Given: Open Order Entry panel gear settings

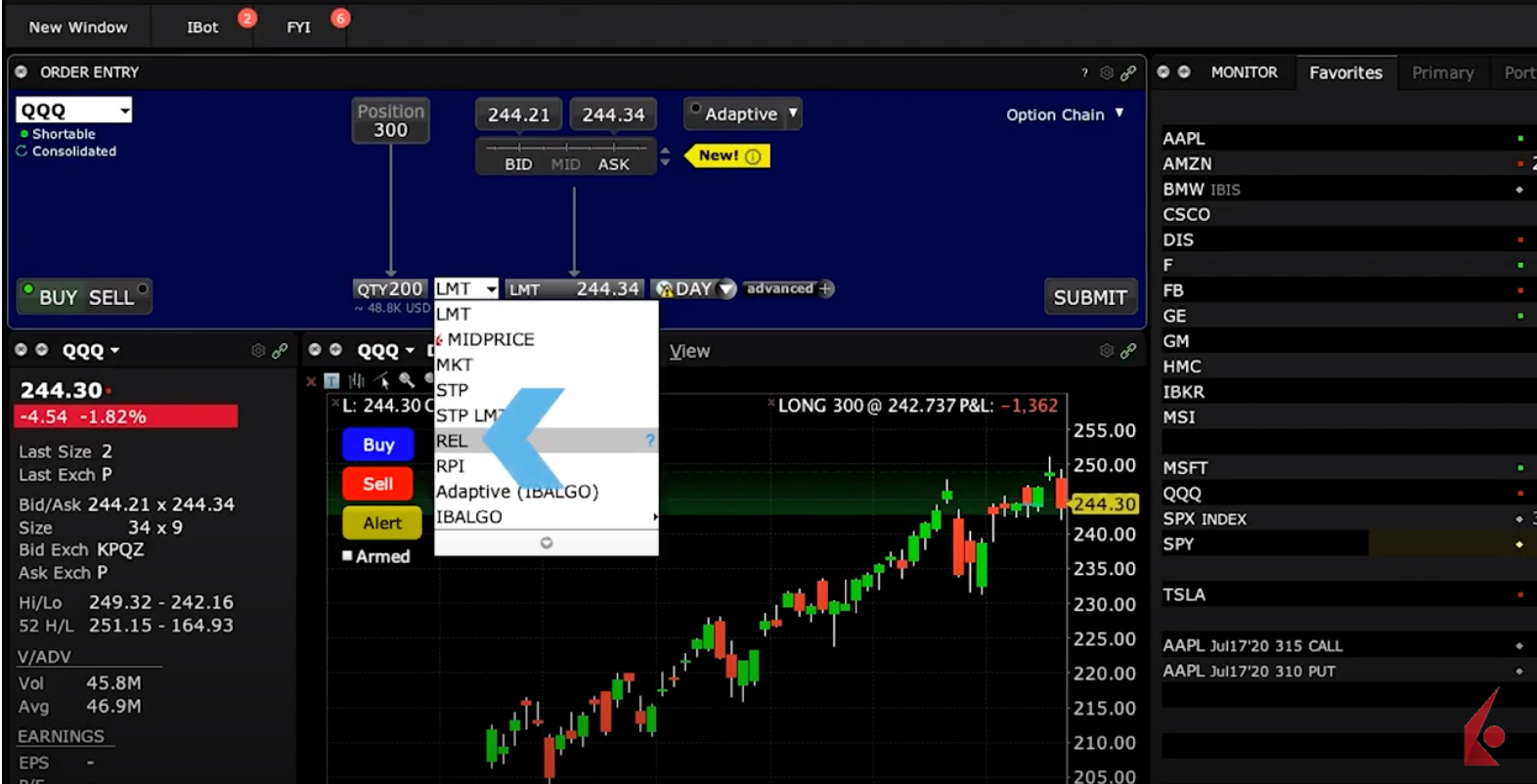Looking at the screenshot, I should click(1106, 73).
